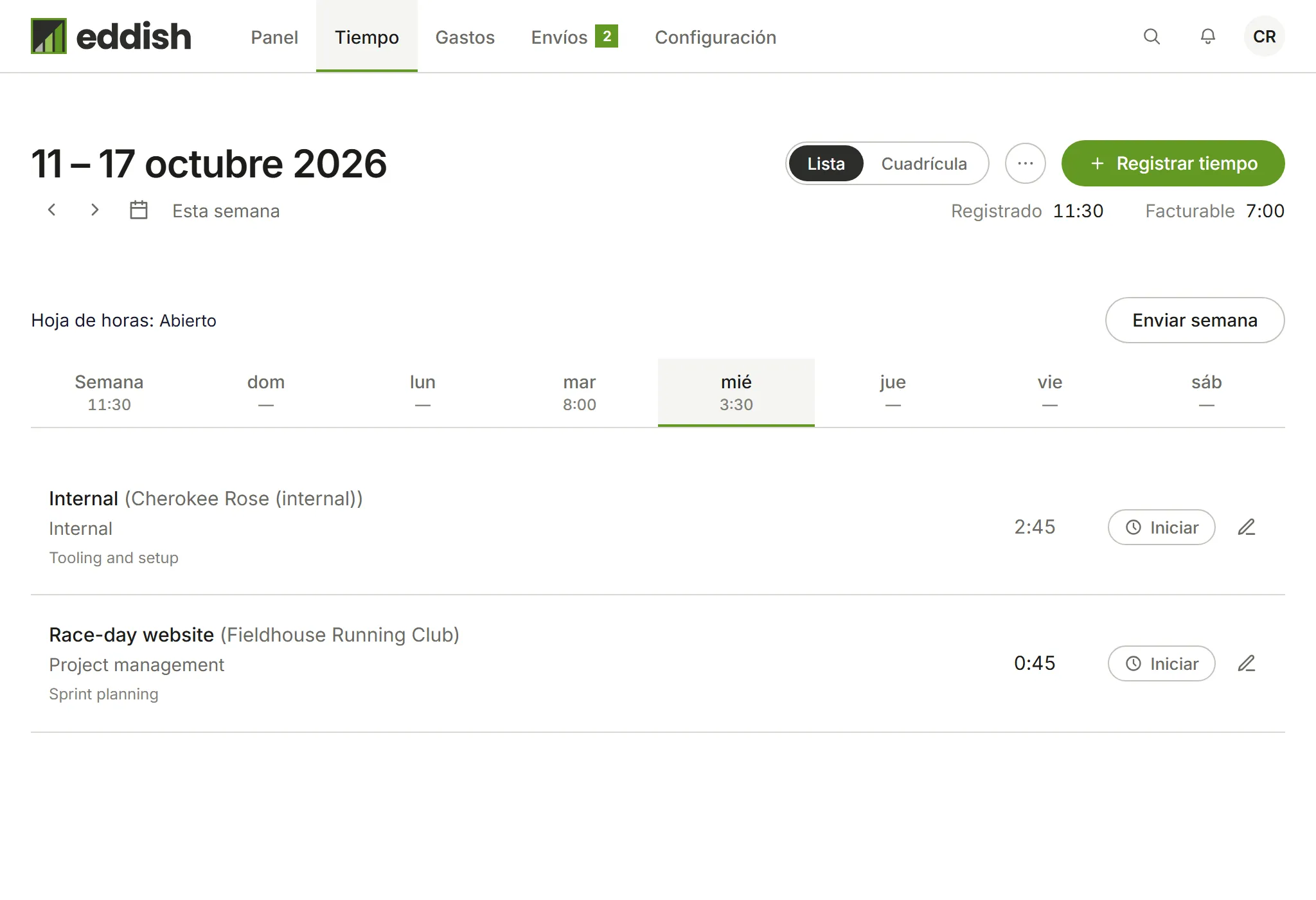Click the Tooling and setup note
1316x900 pixels.
click(x=114, y=558)
